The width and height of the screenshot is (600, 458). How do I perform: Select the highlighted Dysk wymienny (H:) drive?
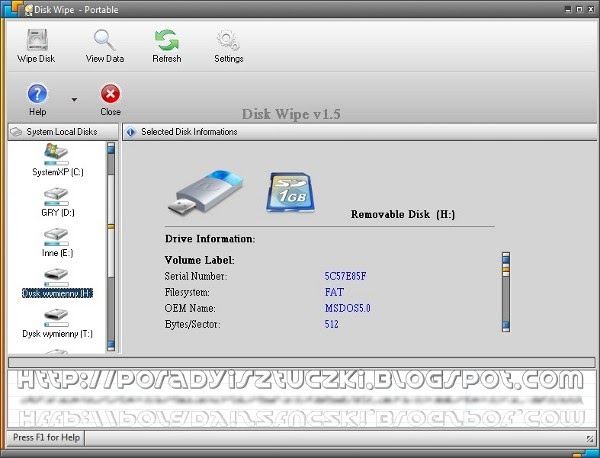coord(57,284)
